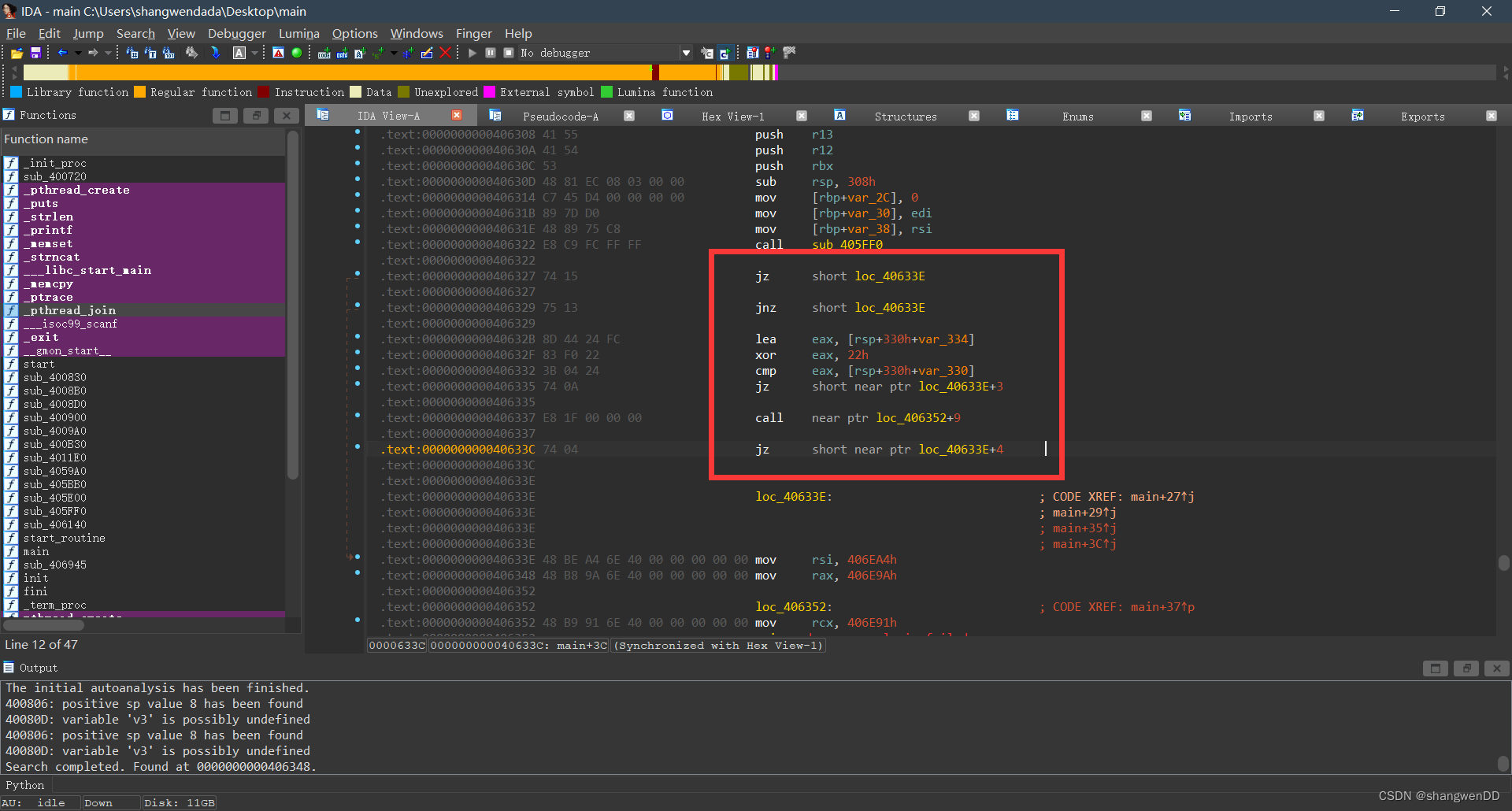This screenshot has height=811, width=1512.
Task: Click the red X delete icon
Action: [x=445, y=53]
